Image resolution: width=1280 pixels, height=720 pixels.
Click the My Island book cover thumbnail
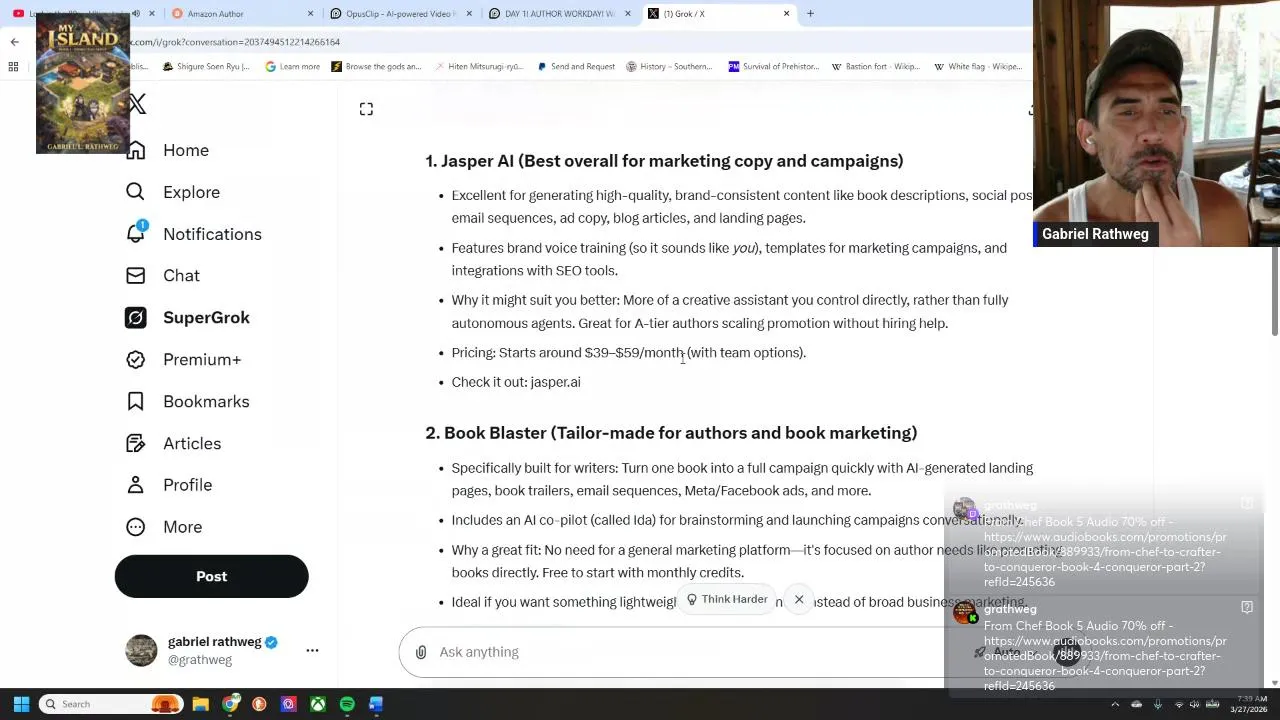83,85
